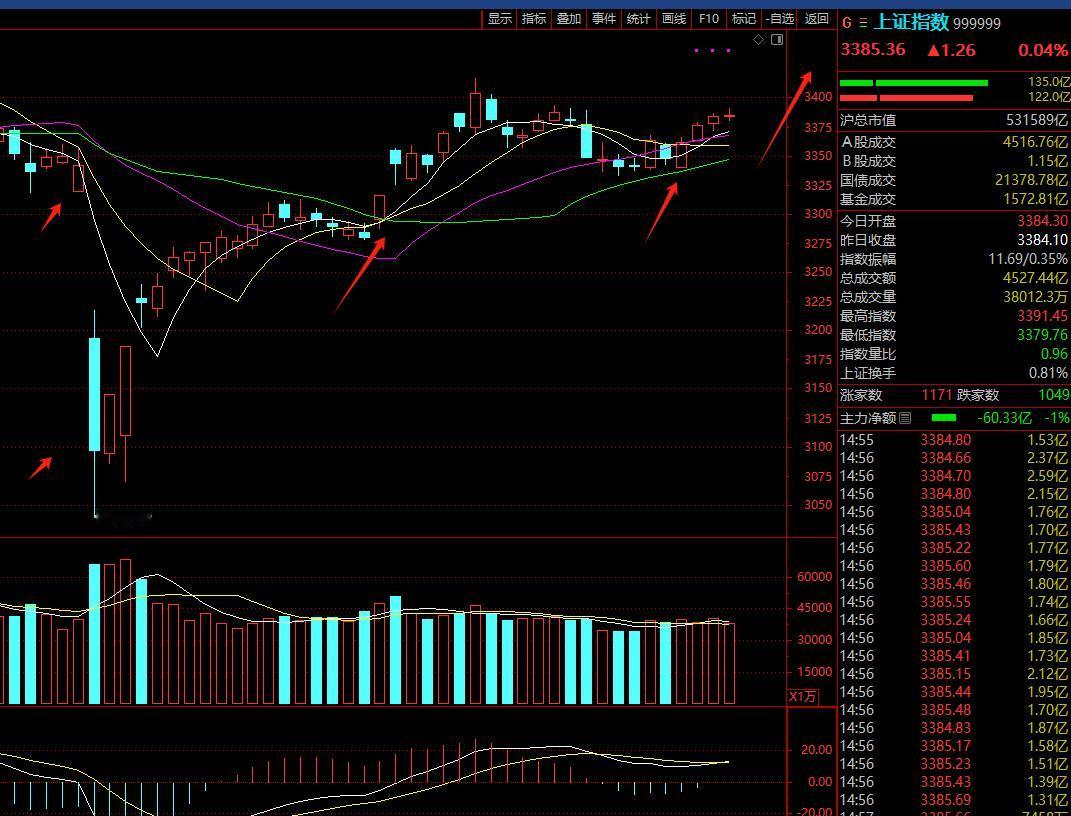Viewport: 1071px width, 816px height.
Task: Click the 跌家数 count 1049
Action: [x=1053, y=395]
